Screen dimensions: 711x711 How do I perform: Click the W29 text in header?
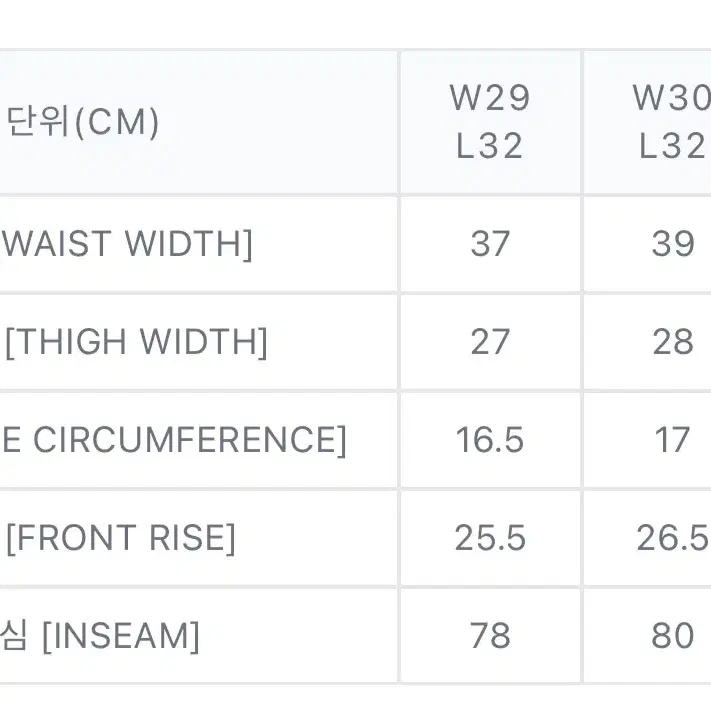490,97
